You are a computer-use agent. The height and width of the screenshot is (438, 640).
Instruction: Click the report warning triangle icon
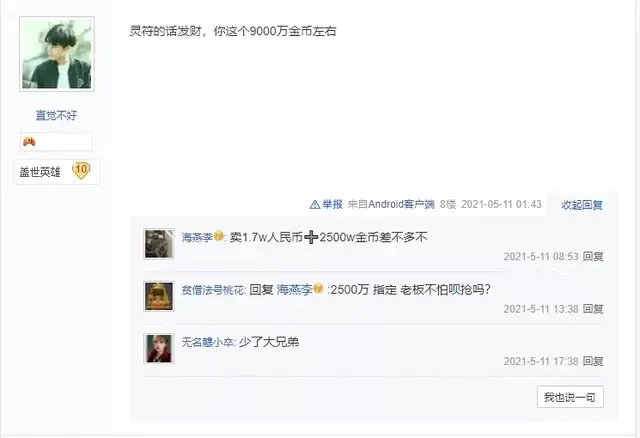(x=315, y=204)
